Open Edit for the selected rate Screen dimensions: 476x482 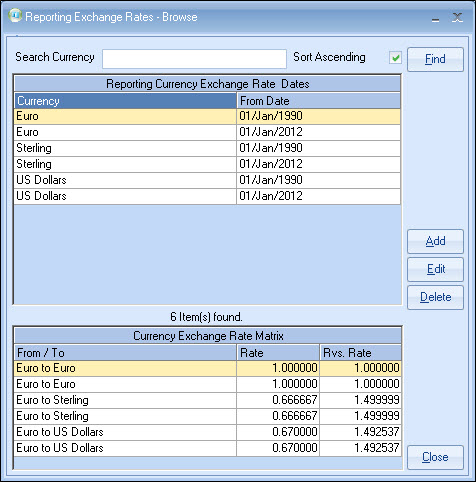pyautogui.click(x=435, y=269)
